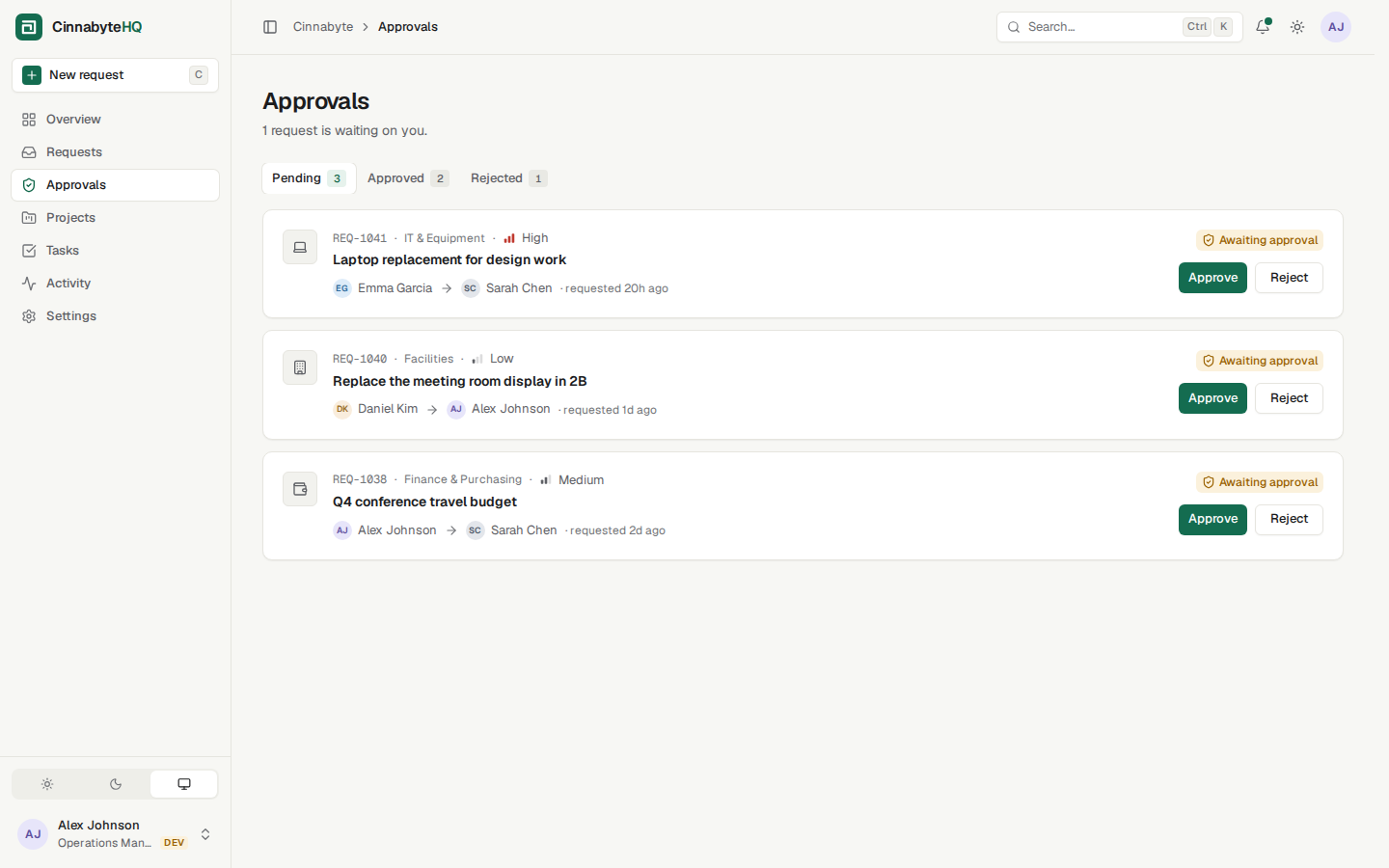Switch to the Pending tab

[x=309, y=178]
